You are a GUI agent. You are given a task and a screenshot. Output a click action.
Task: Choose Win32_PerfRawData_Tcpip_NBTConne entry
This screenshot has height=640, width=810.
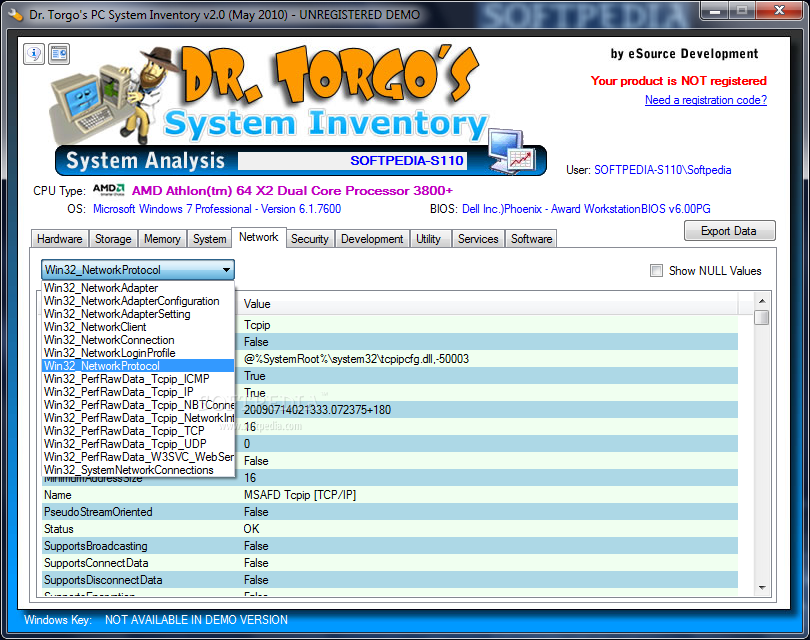click(x=137, y=404)
